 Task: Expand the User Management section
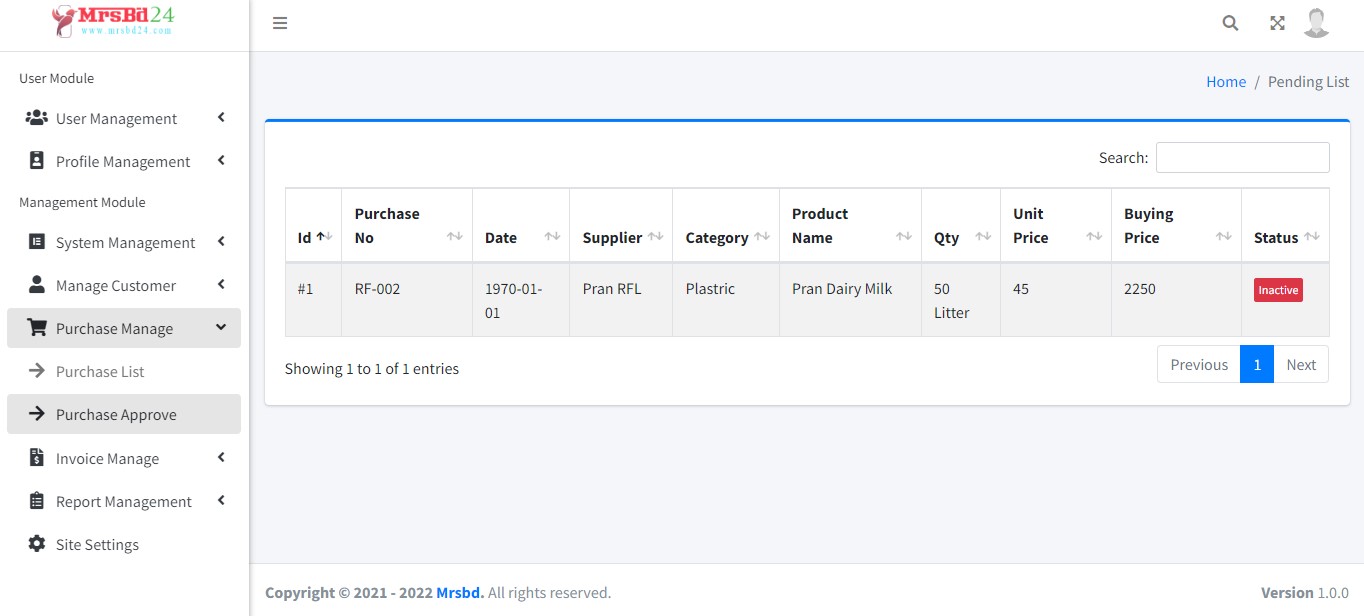pos(221,117)
